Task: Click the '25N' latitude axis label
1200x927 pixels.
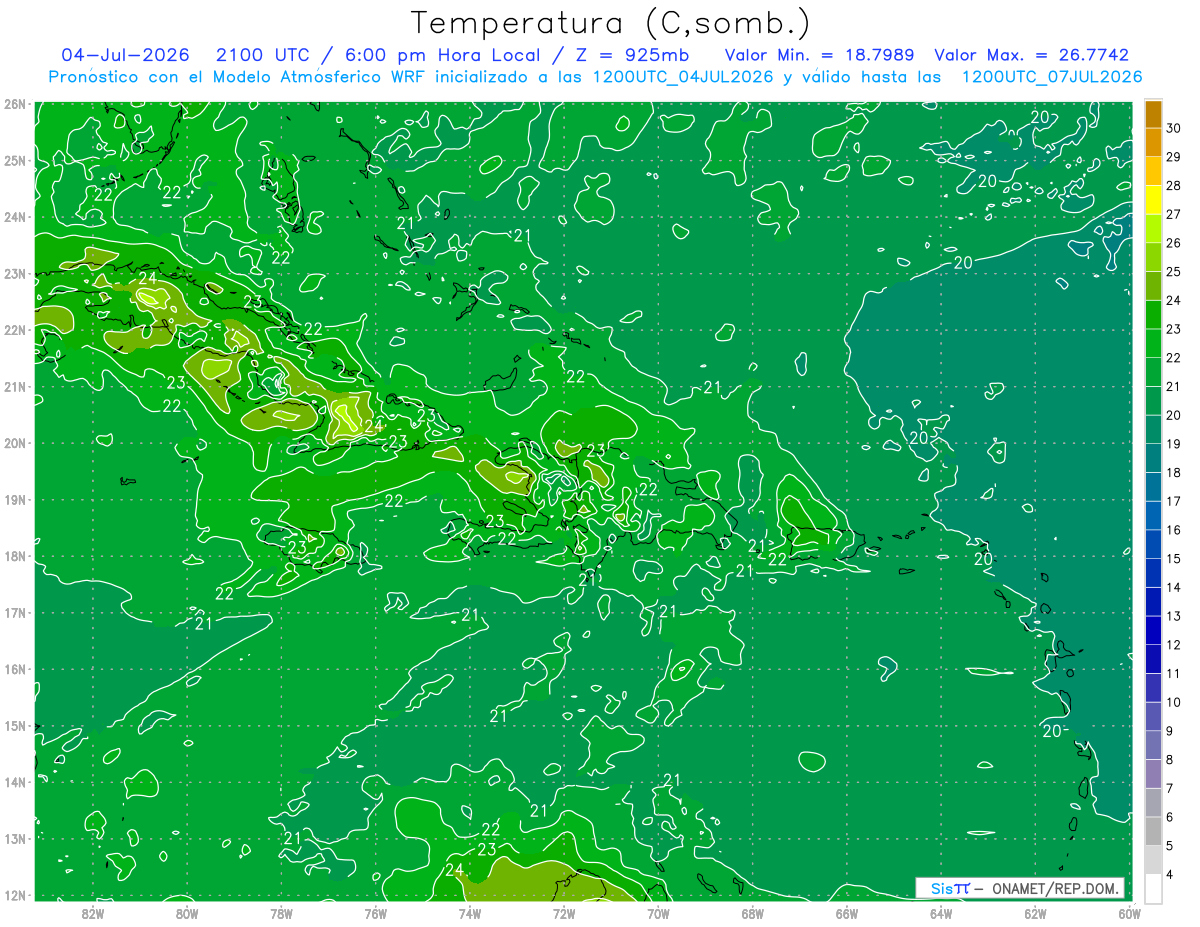Action: [x=15, y=160]
